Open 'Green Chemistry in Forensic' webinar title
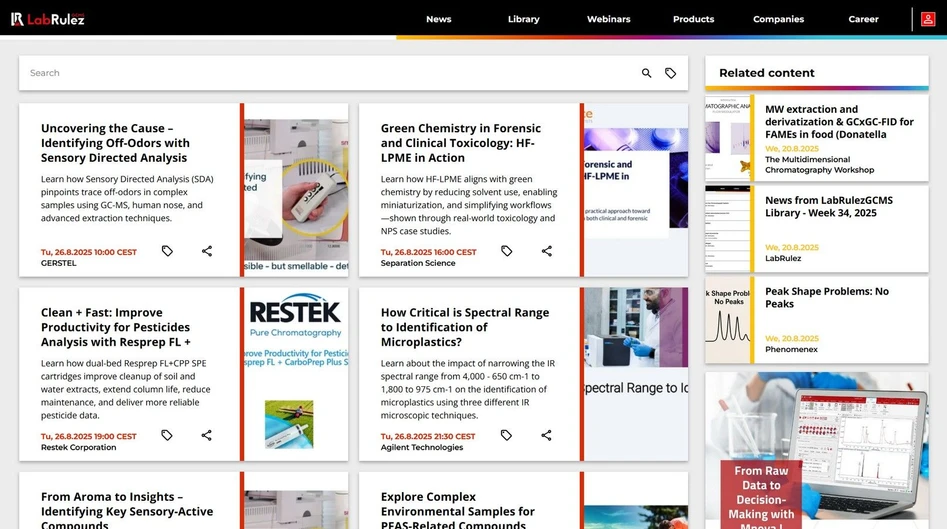The width and height of the screenshot is (947, 529). point(461,143)
